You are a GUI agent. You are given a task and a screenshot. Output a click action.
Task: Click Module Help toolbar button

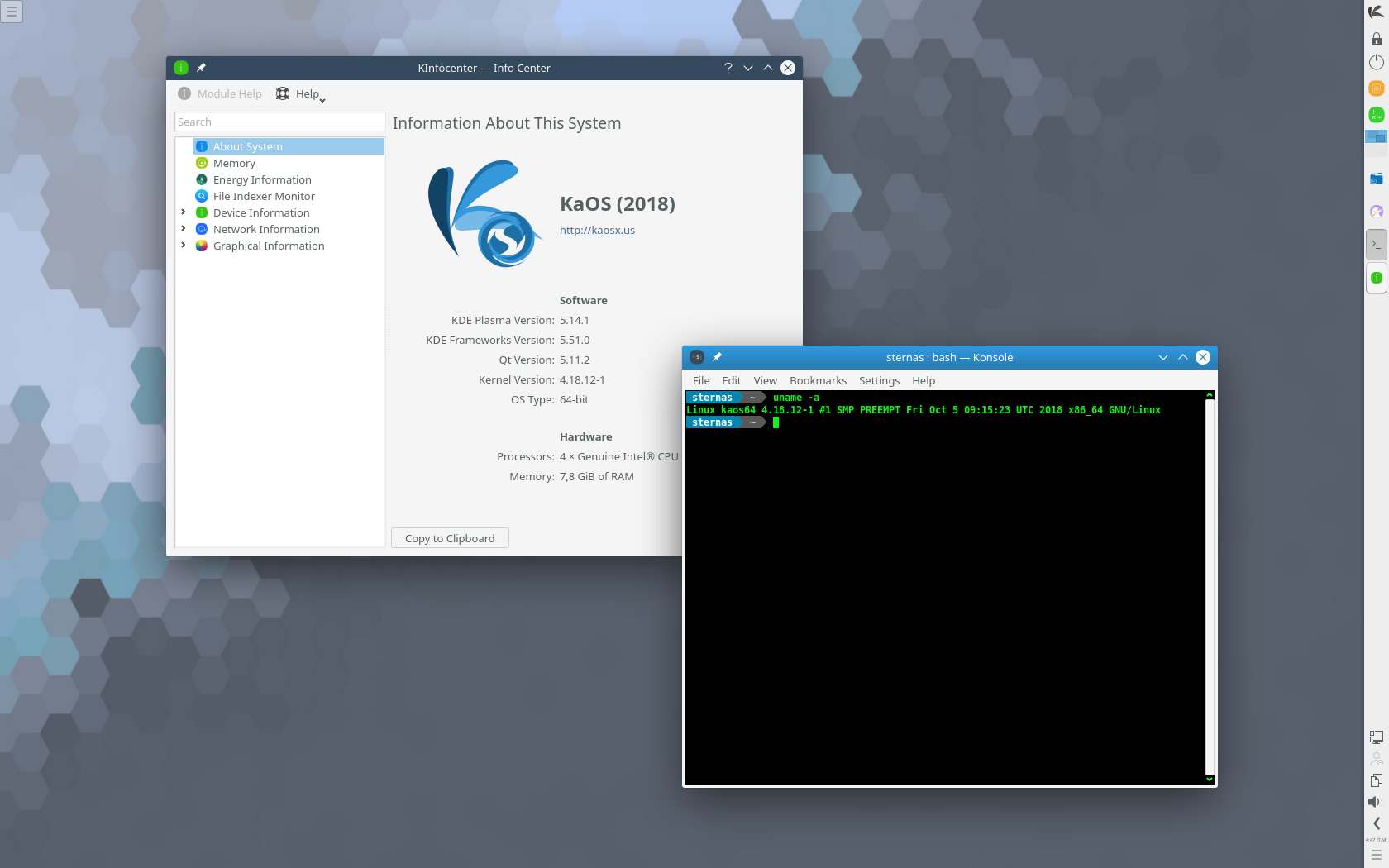coord(220,93)
